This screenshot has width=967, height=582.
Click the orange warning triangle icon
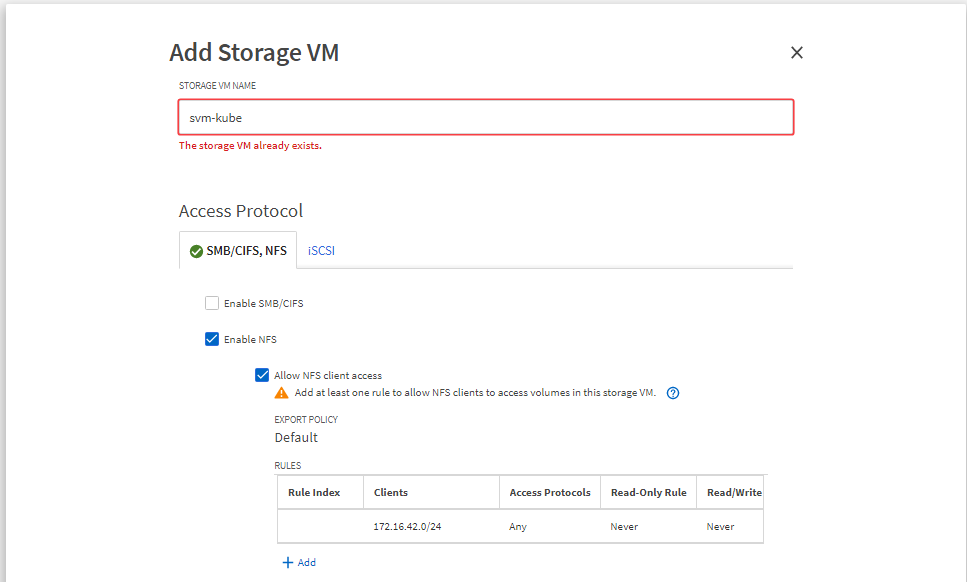pyautogui.click(x=282, y=393)
